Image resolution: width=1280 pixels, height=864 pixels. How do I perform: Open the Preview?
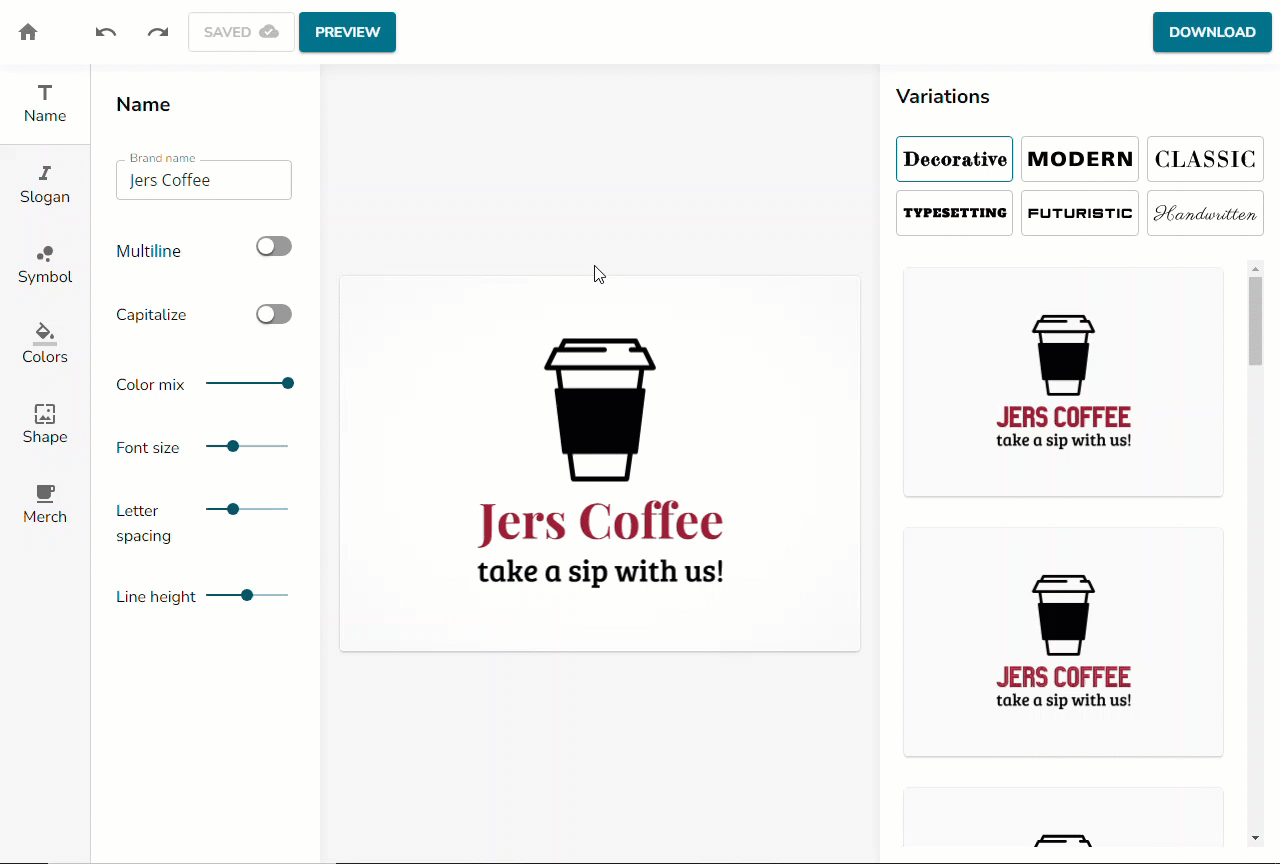(x=347, y=32)
